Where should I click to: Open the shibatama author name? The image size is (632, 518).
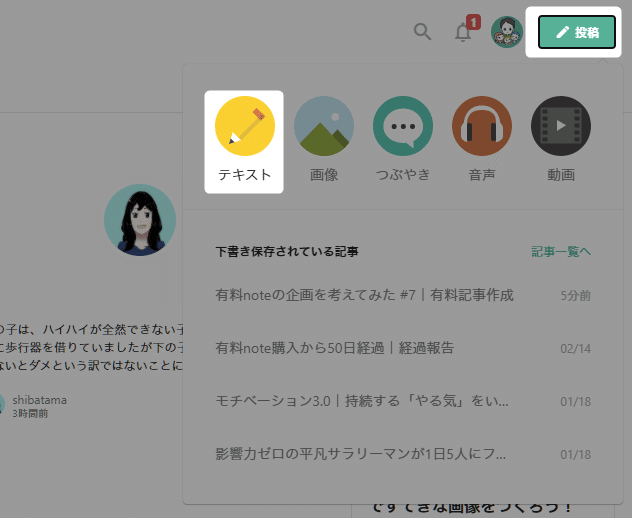[x=40, y=400]
